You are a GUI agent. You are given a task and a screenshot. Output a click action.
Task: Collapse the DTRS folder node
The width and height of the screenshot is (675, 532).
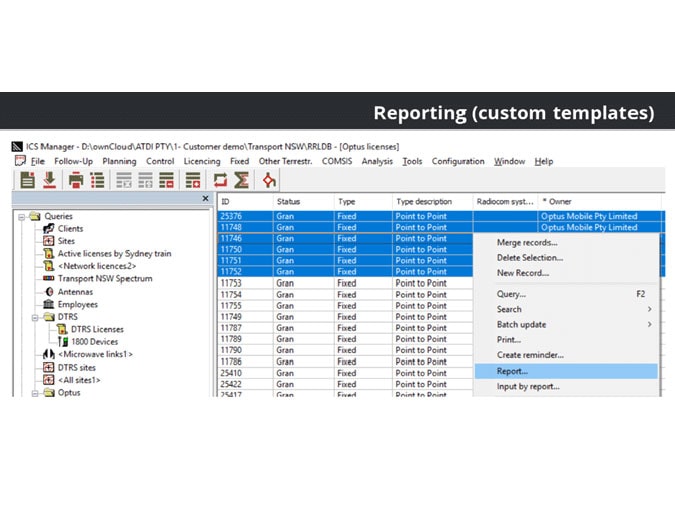(33, 317)
